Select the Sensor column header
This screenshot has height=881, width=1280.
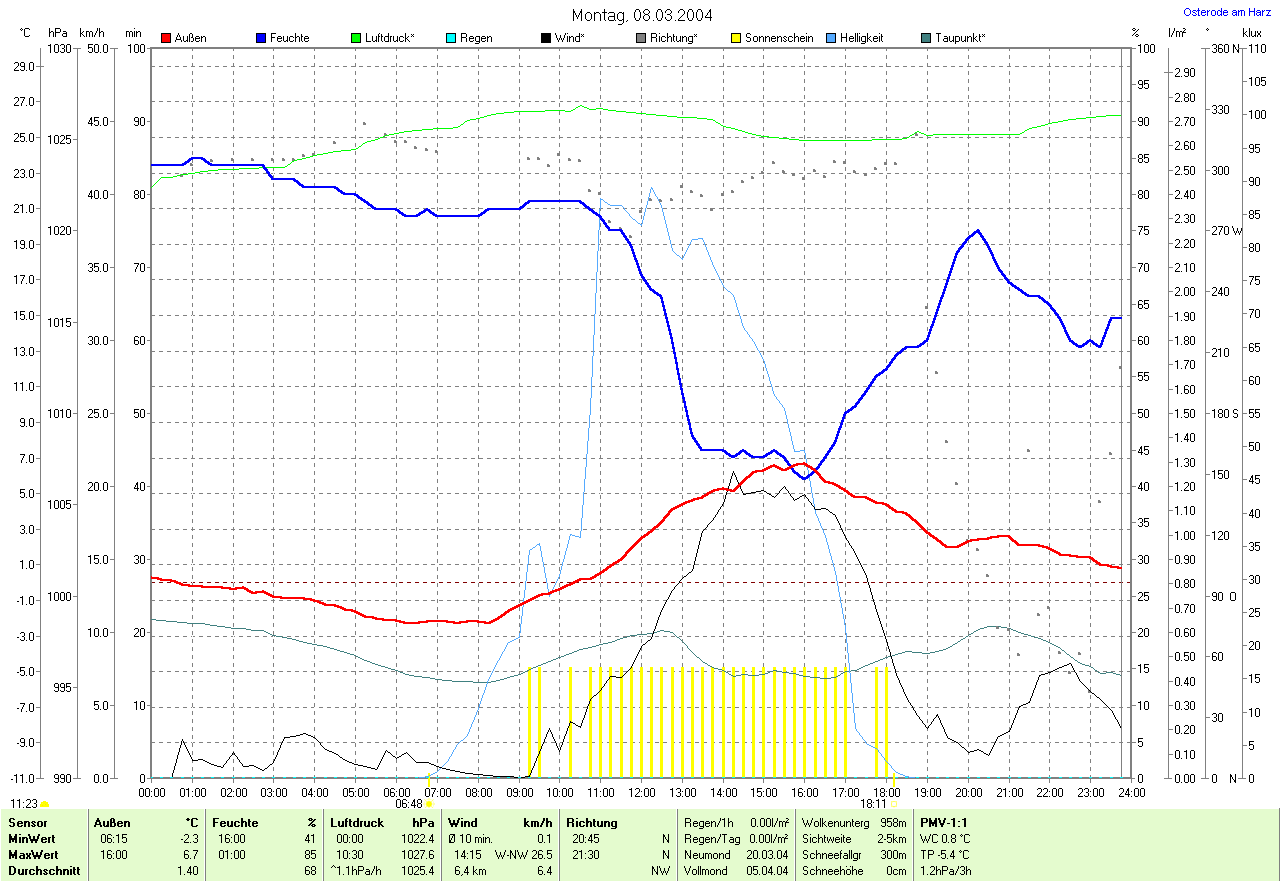click(27, 822)
